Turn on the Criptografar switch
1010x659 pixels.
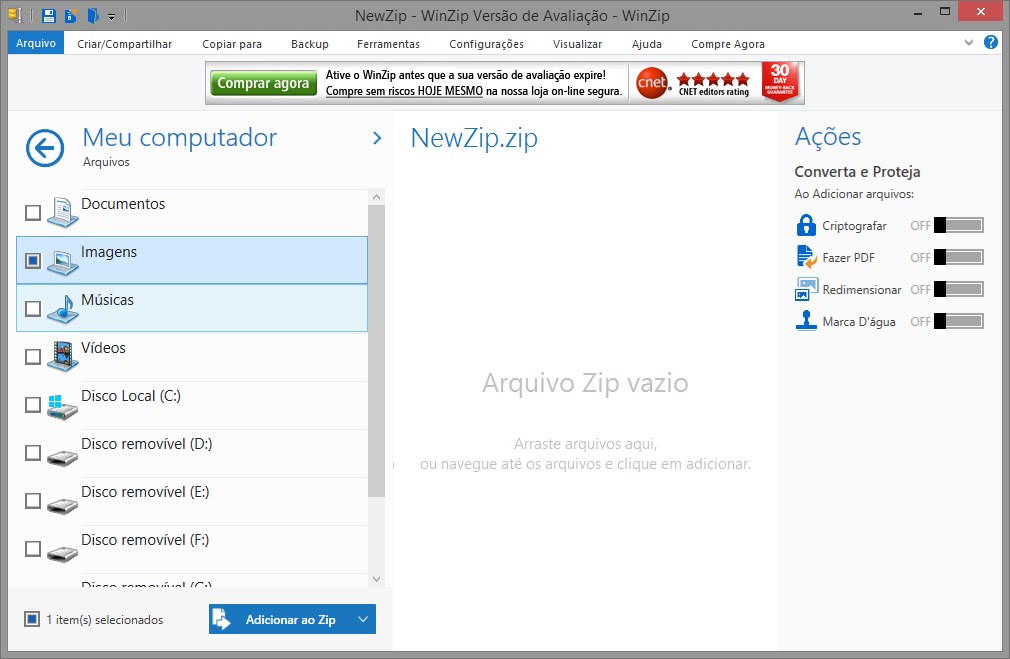pyautogui.click(x=958, y=225)
